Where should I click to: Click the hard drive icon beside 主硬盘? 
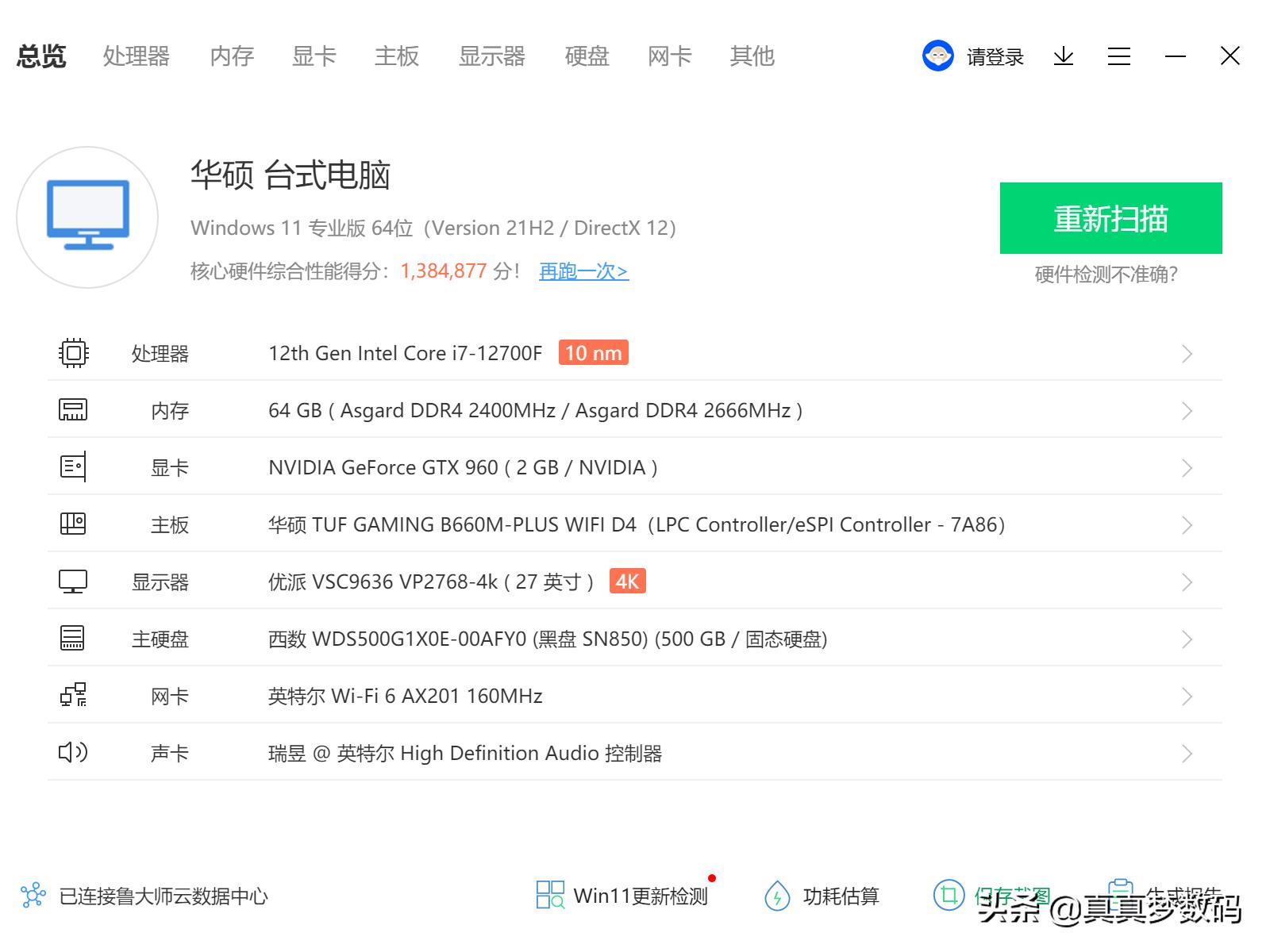coord(72,638)
